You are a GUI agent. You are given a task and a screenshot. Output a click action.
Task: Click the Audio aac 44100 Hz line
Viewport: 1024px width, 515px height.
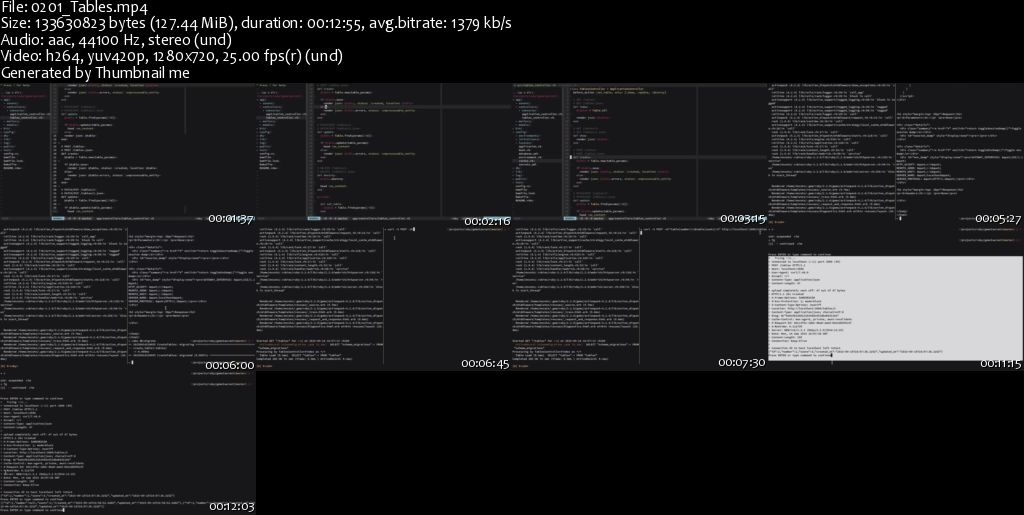click(x=116, y=40)
